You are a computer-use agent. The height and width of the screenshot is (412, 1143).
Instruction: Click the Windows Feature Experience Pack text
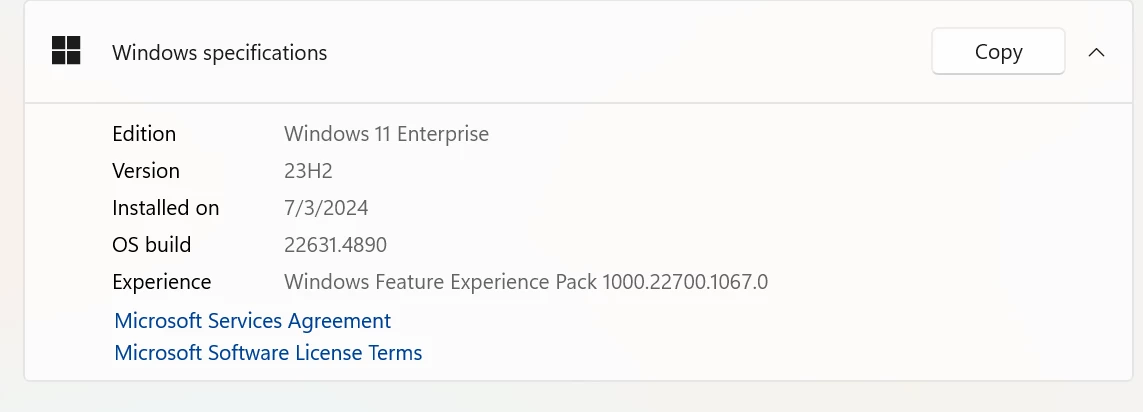pos(441,282)
